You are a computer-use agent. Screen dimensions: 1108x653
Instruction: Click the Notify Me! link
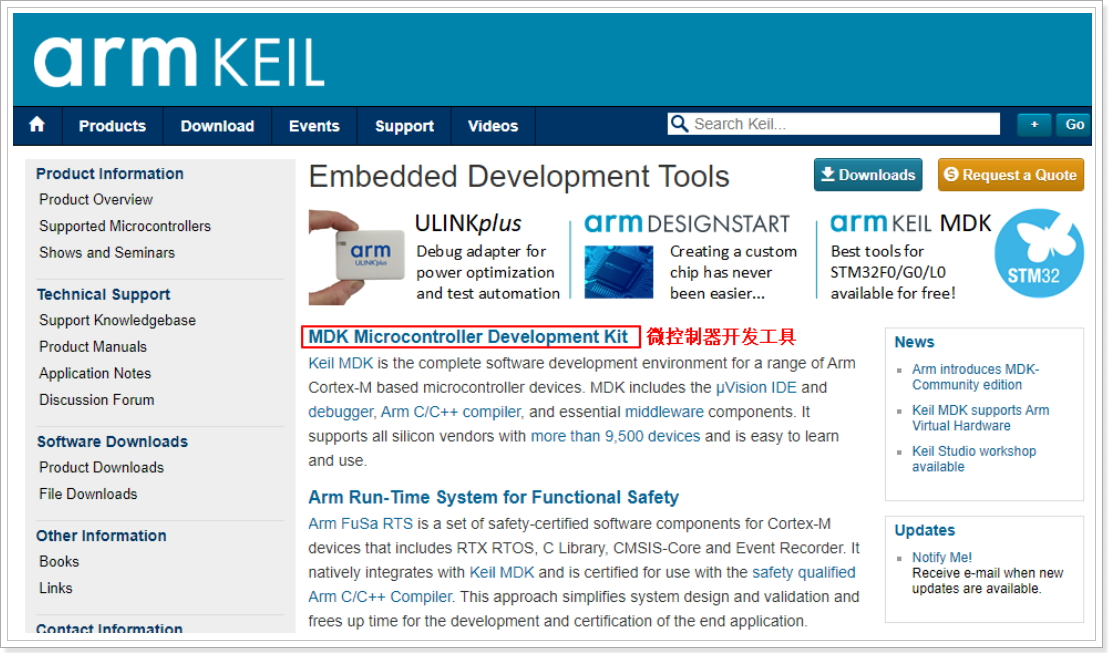point(941,557)
